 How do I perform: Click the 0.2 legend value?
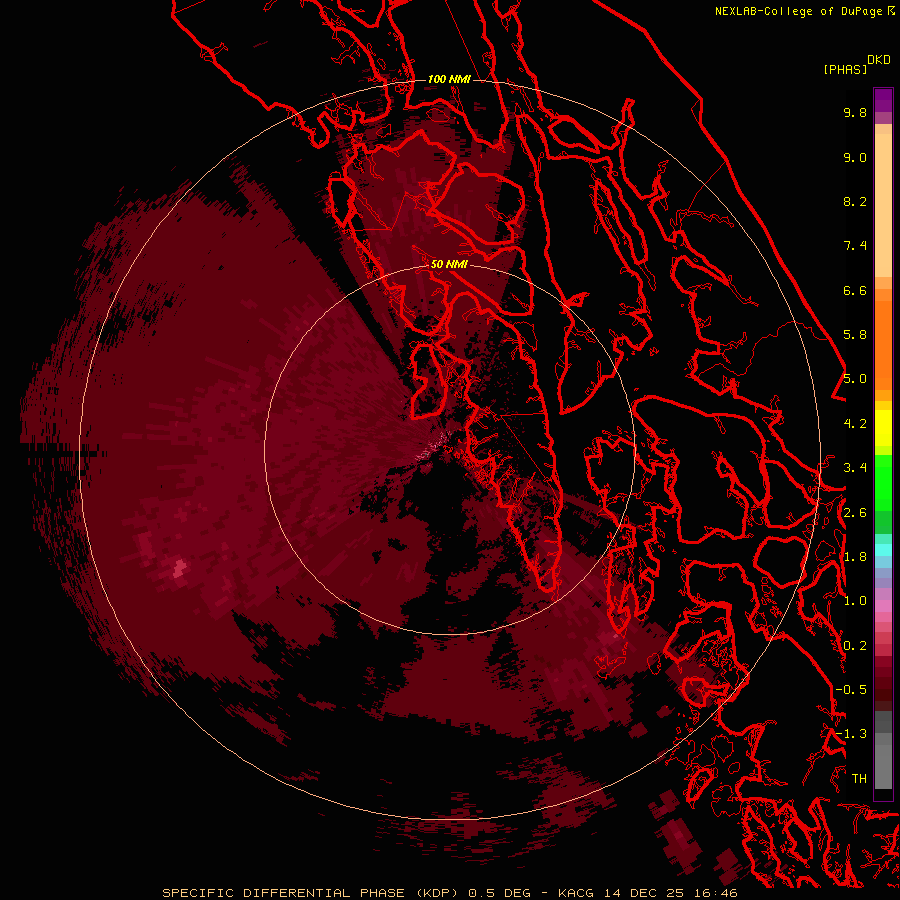[x=855, y=646]
